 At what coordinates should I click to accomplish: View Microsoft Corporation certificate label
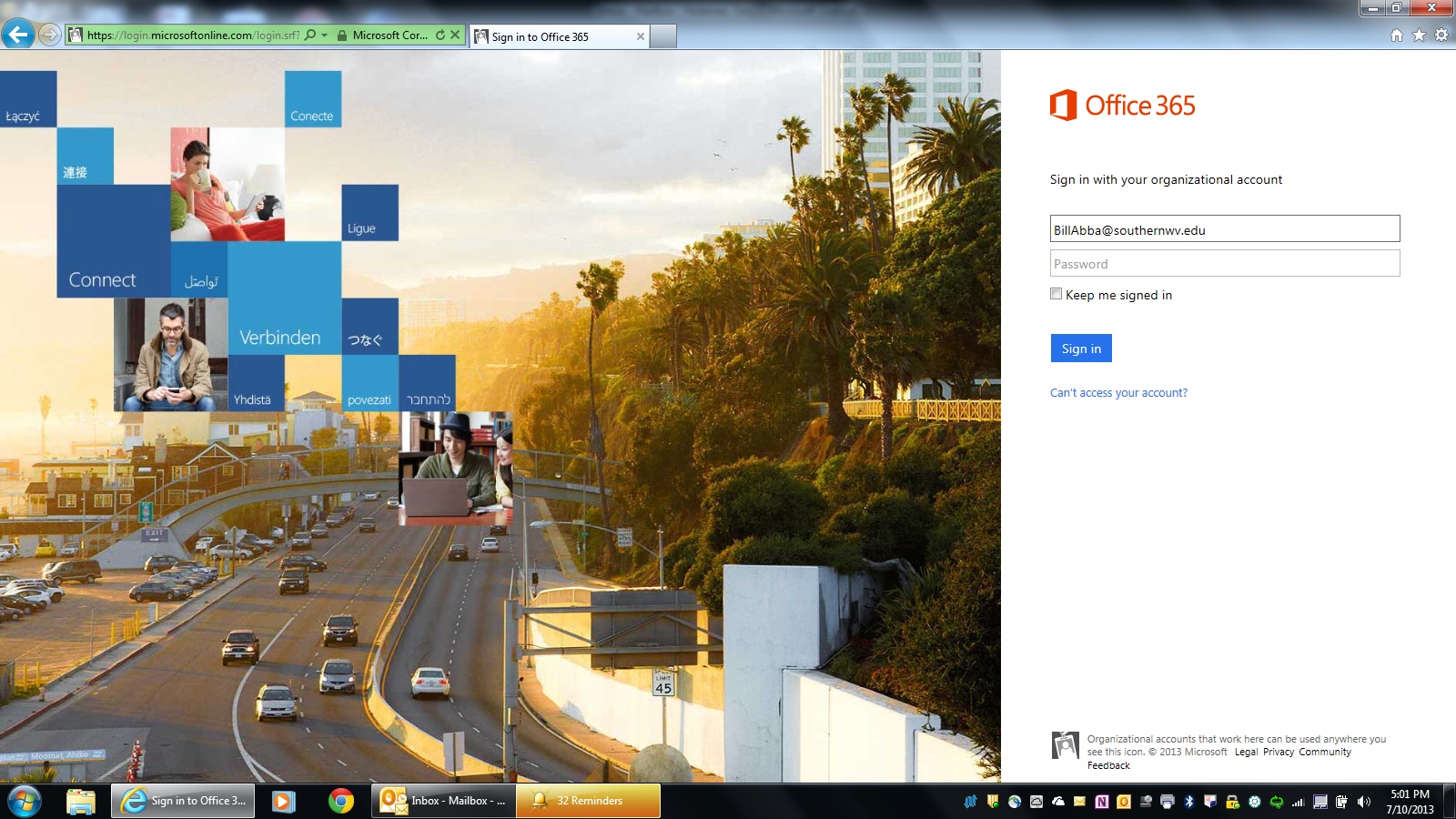tap(389, 35)
